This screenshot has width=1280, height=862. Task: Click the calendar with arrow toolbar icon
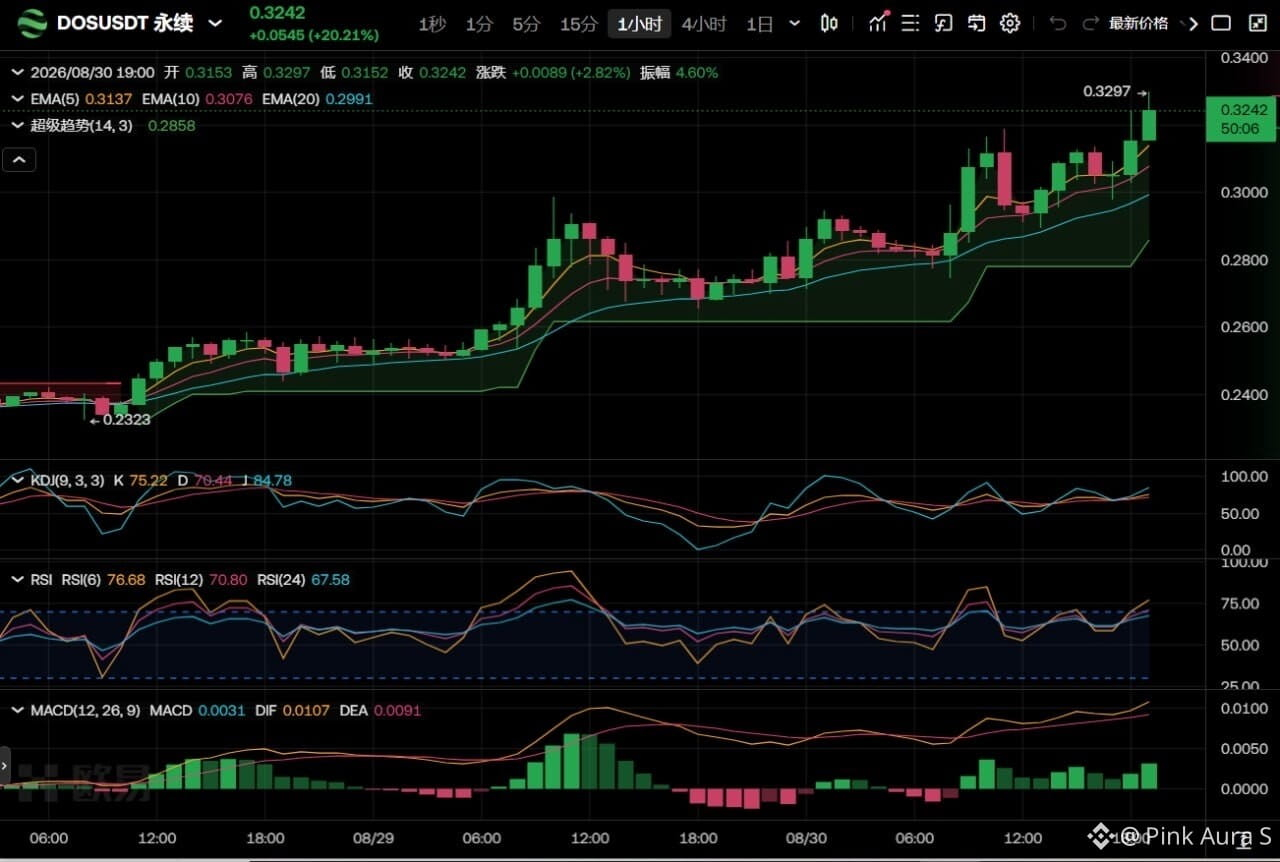(x=977, y=23)
